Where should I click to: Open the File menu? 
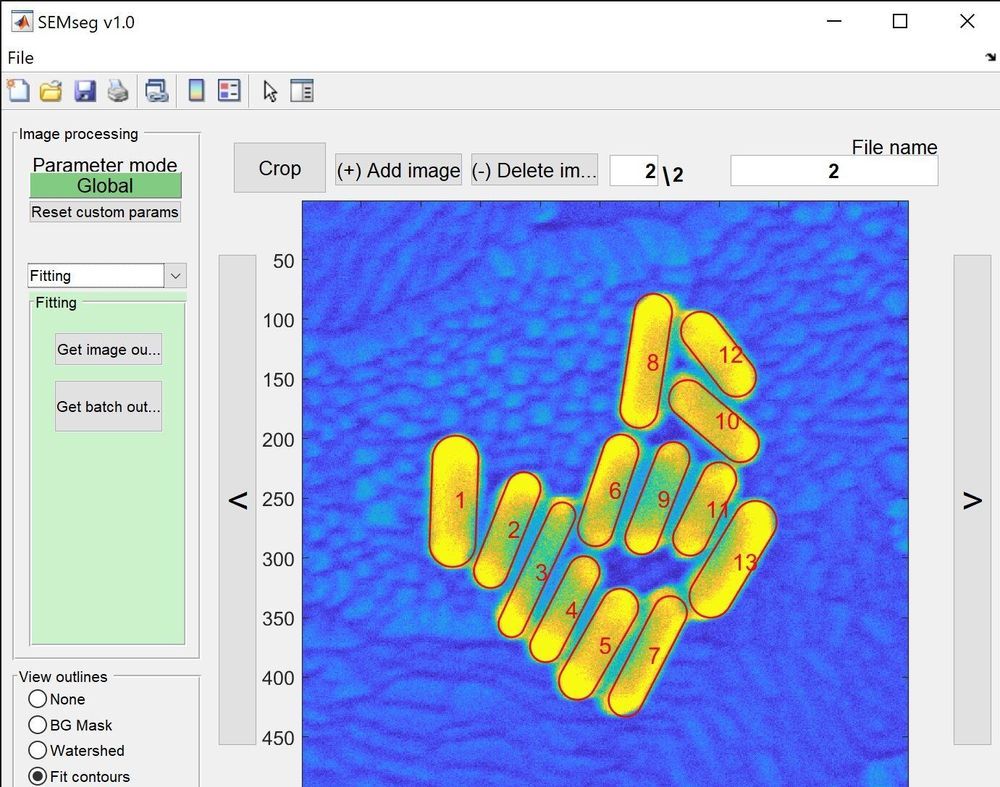[x=20, y=58]
